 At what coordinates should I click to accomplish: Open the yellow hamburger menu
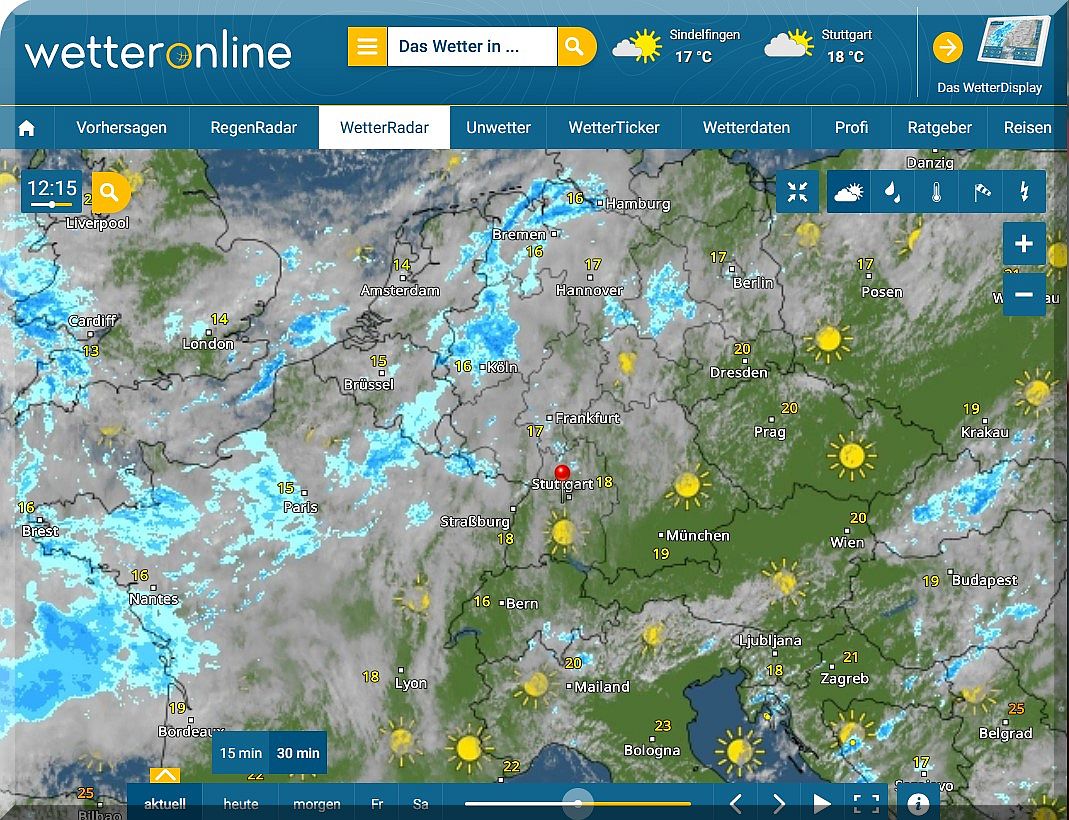367,47
